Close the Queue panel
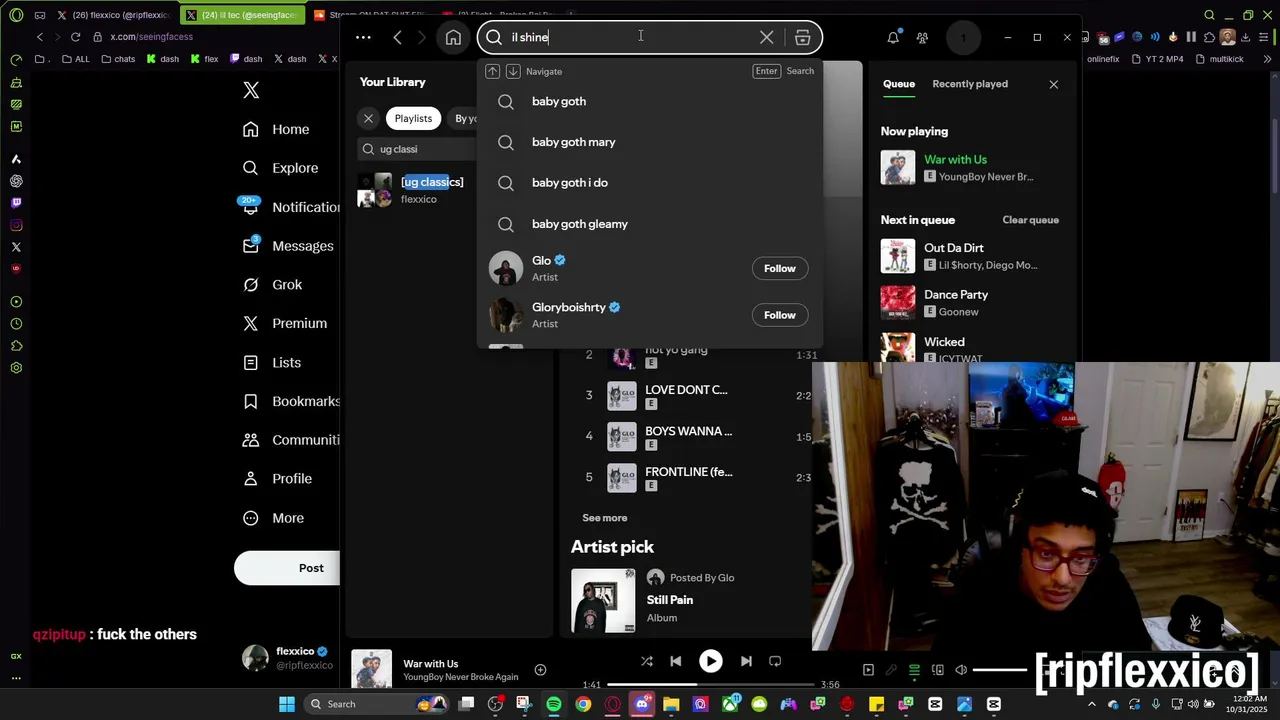This screenshot has width=1280, height=720. pos(1053,84)
